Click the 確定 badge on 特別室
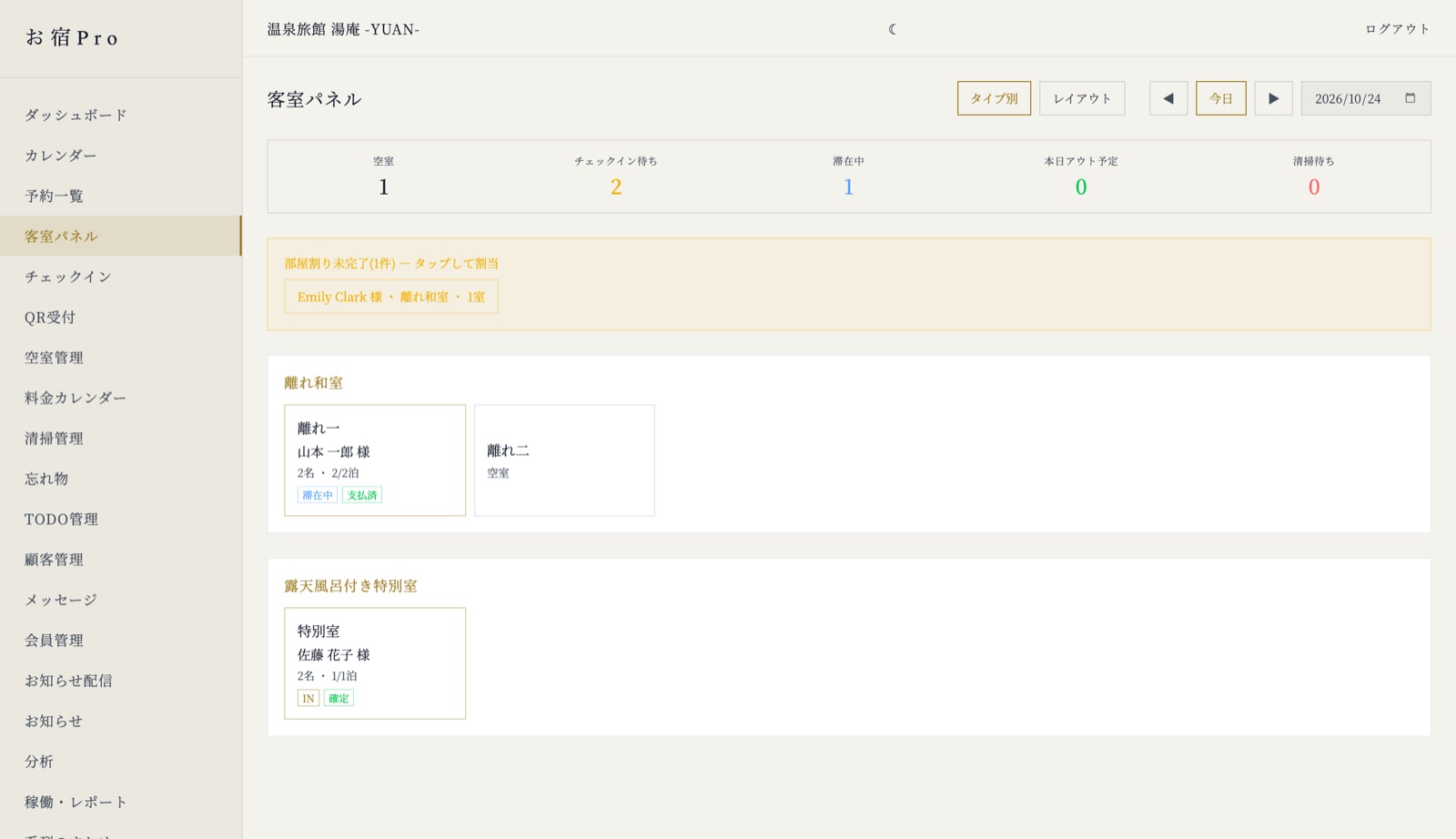This screenshot has height=839, width=1456. pyautogui.click(x=339, y=698)
